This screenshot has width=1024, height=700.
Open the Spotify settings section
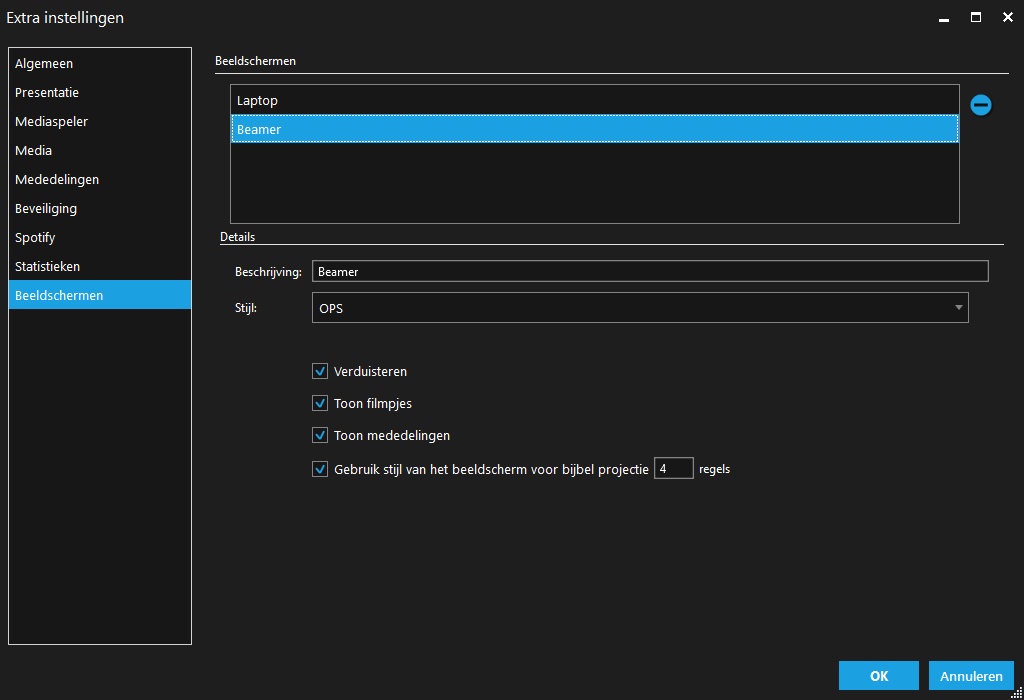[x=100, y=238]
